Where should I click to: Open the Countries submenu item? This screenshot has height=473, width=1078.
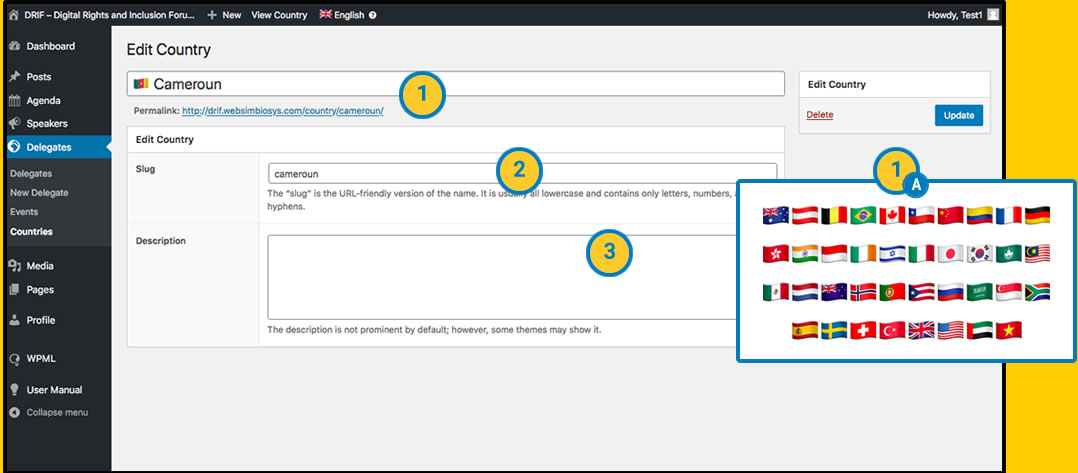(31, 231)
